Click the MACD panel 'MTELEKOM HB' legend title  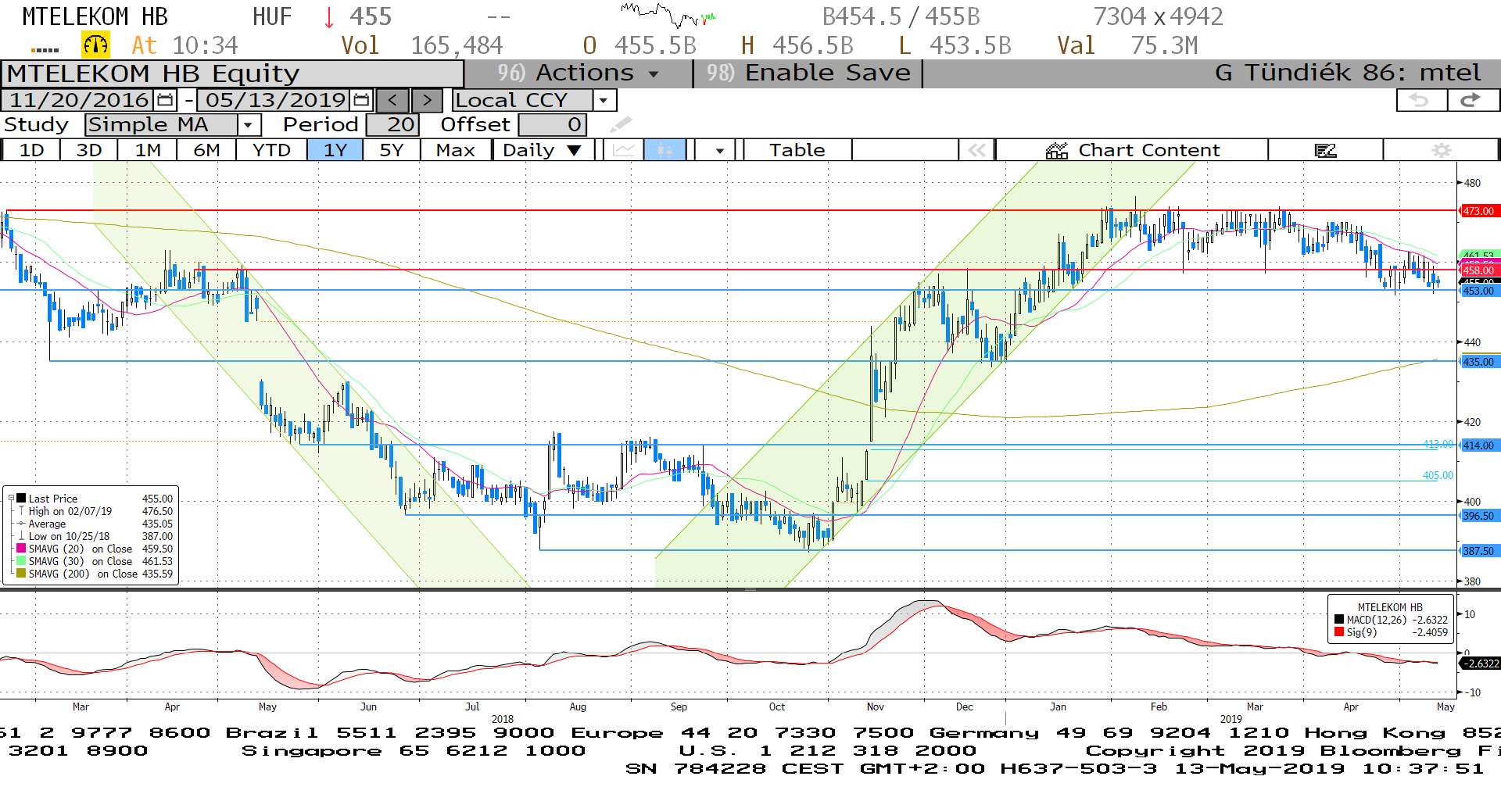1390,607
